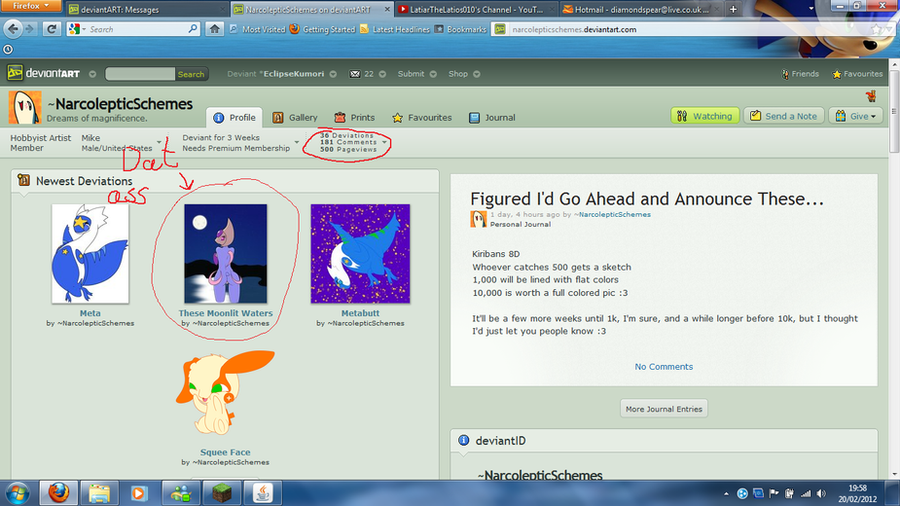Click the bookmark star in the address bar
This screenshot has height=506, width=900.
875,29
